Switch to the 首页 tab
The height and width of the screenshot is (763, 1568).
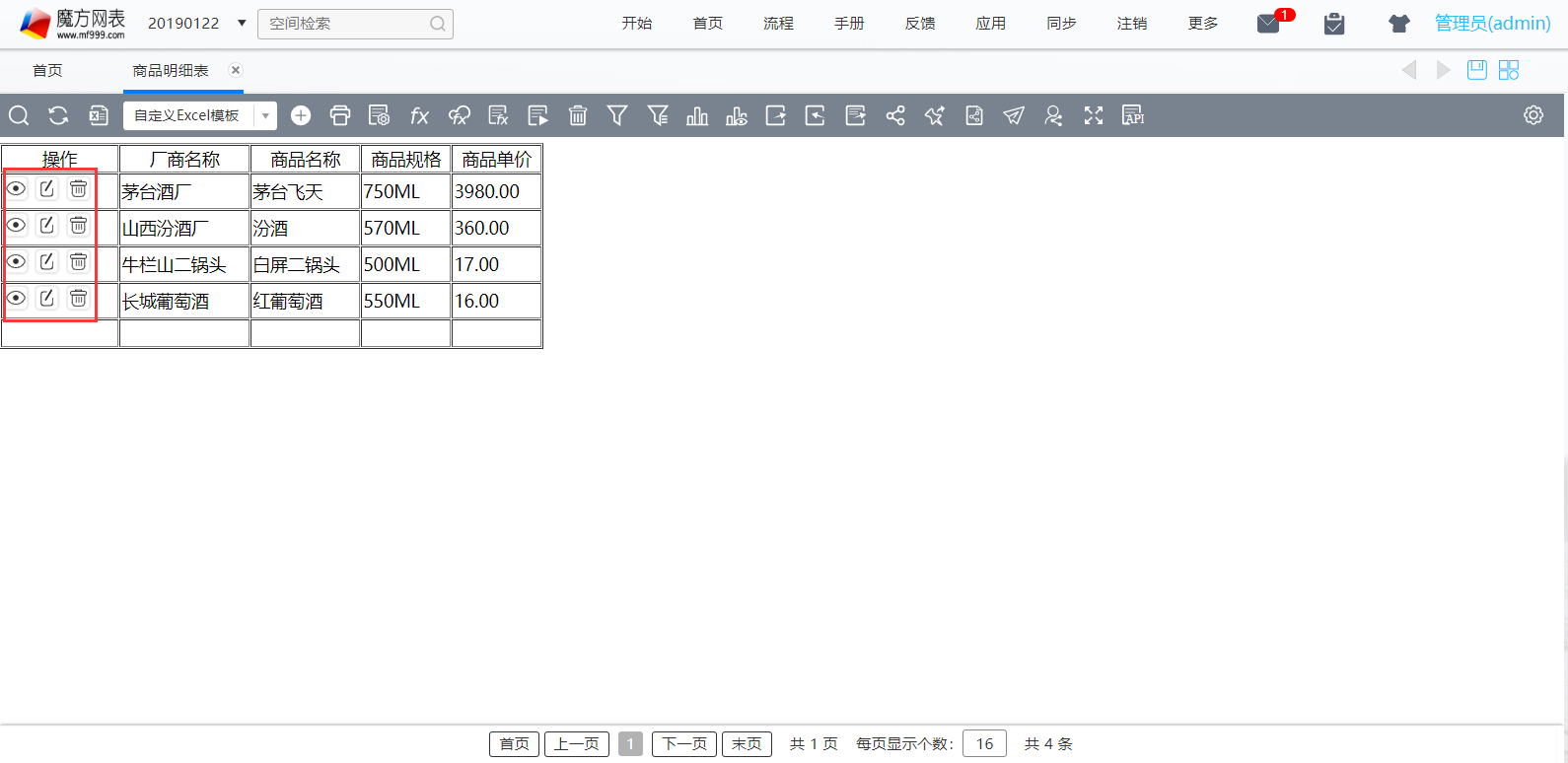pos(47,71)
